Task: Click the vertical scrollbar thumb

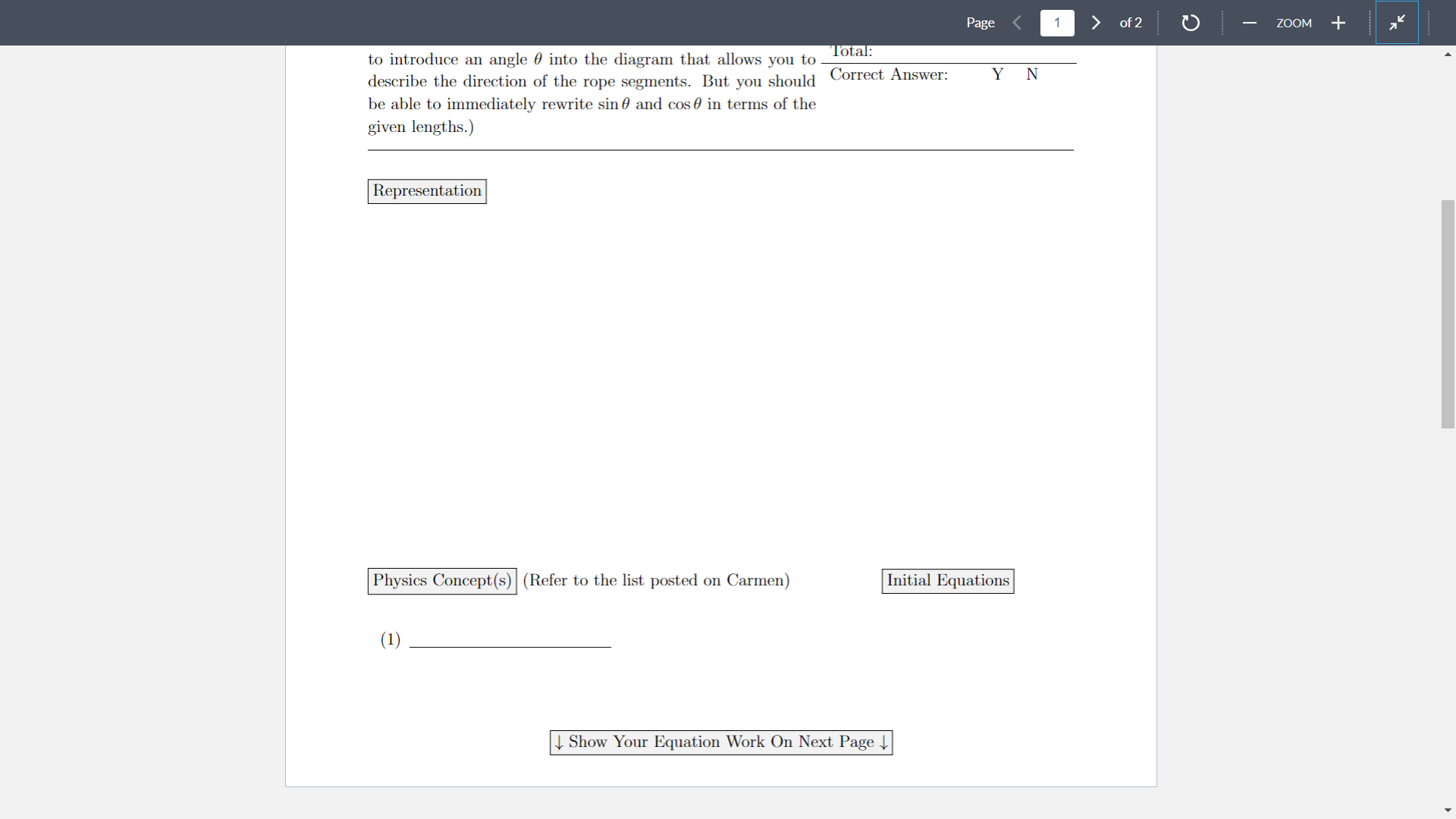Action: [1448, 314]
